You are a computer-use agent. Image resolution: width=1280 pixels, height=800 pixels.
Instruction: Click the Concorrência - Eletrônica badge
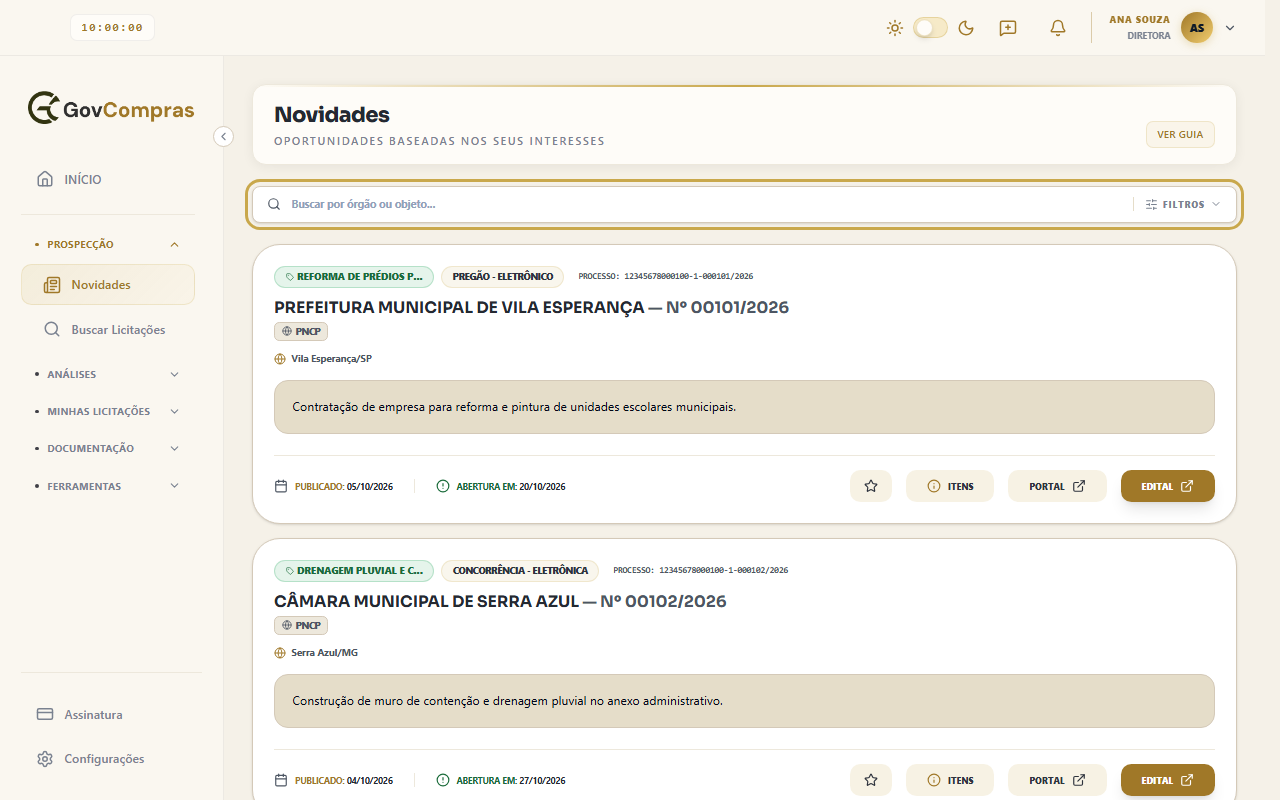(x=520, y=571)
